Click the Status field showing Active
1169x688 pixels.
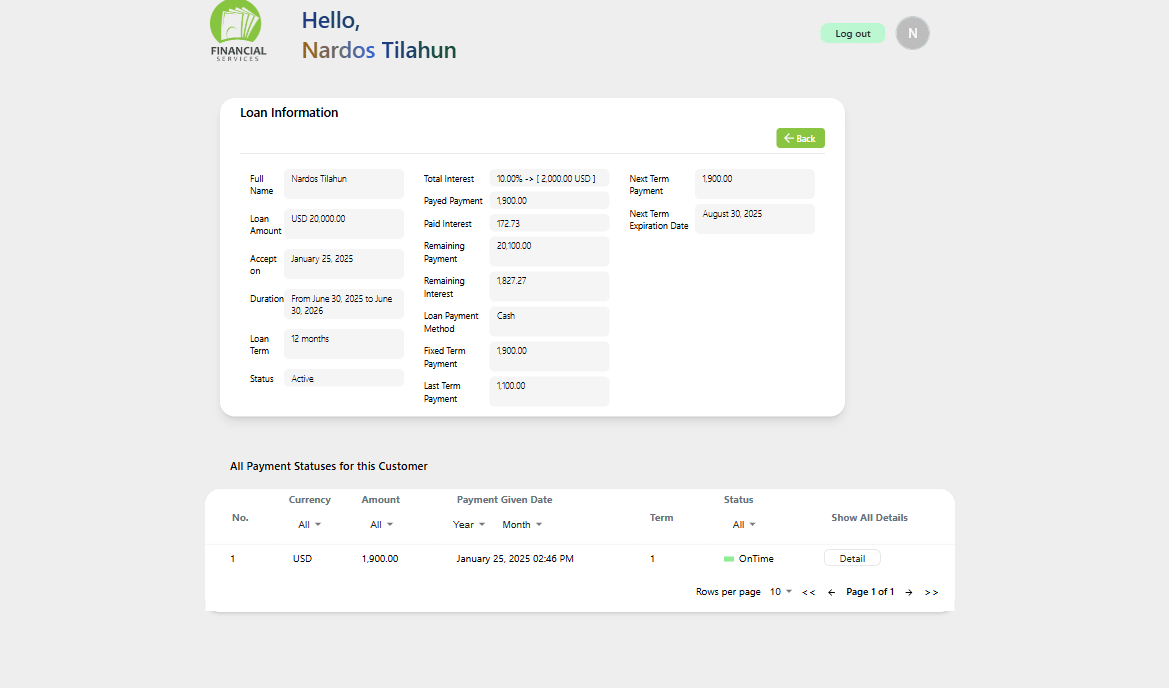(x=343, y=377)
